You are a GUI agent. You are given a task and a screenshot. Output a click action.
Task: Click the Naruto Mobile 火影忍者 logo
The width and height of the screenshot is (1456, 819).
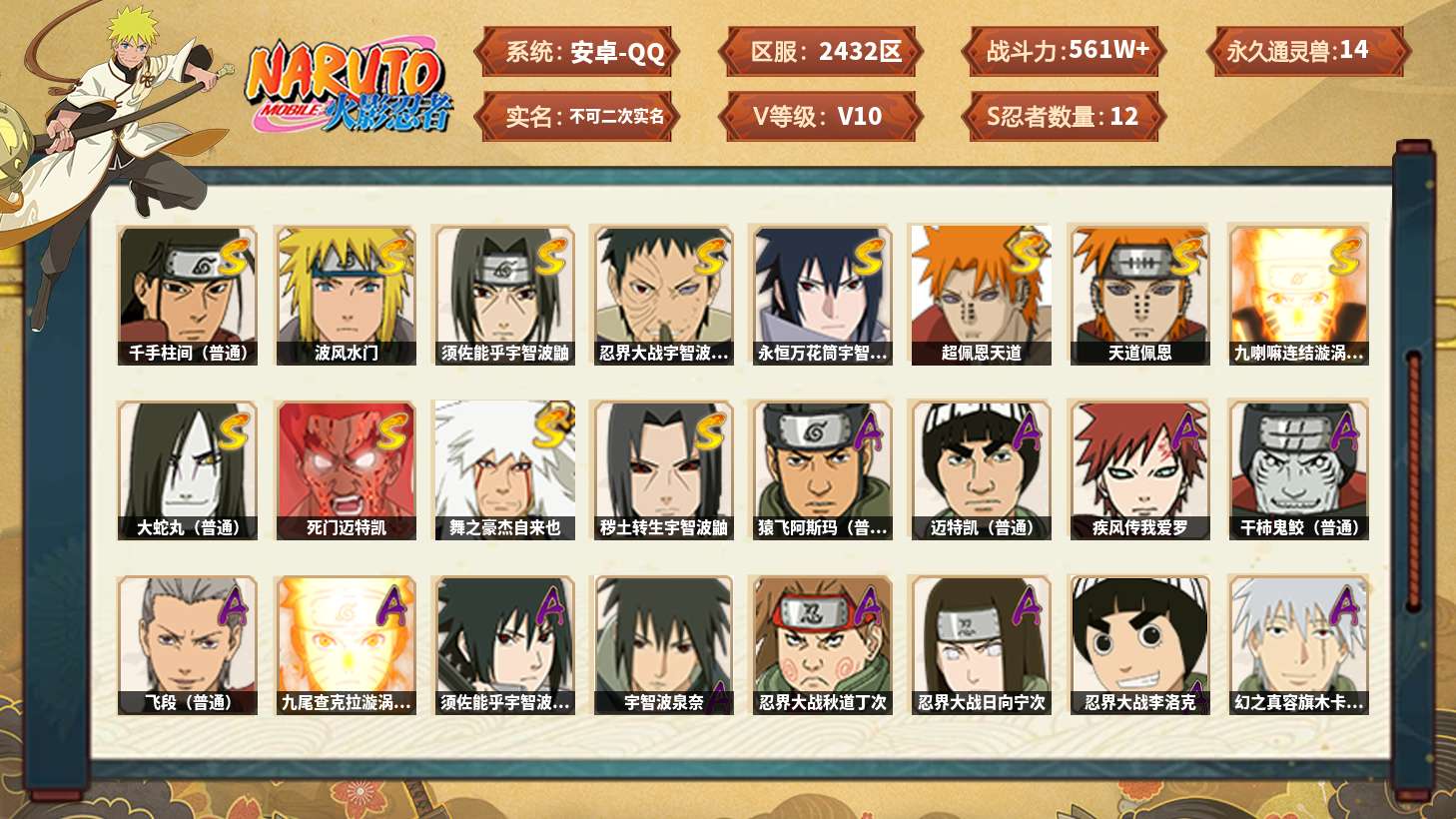pyautogui.click(x=349, y=86)
